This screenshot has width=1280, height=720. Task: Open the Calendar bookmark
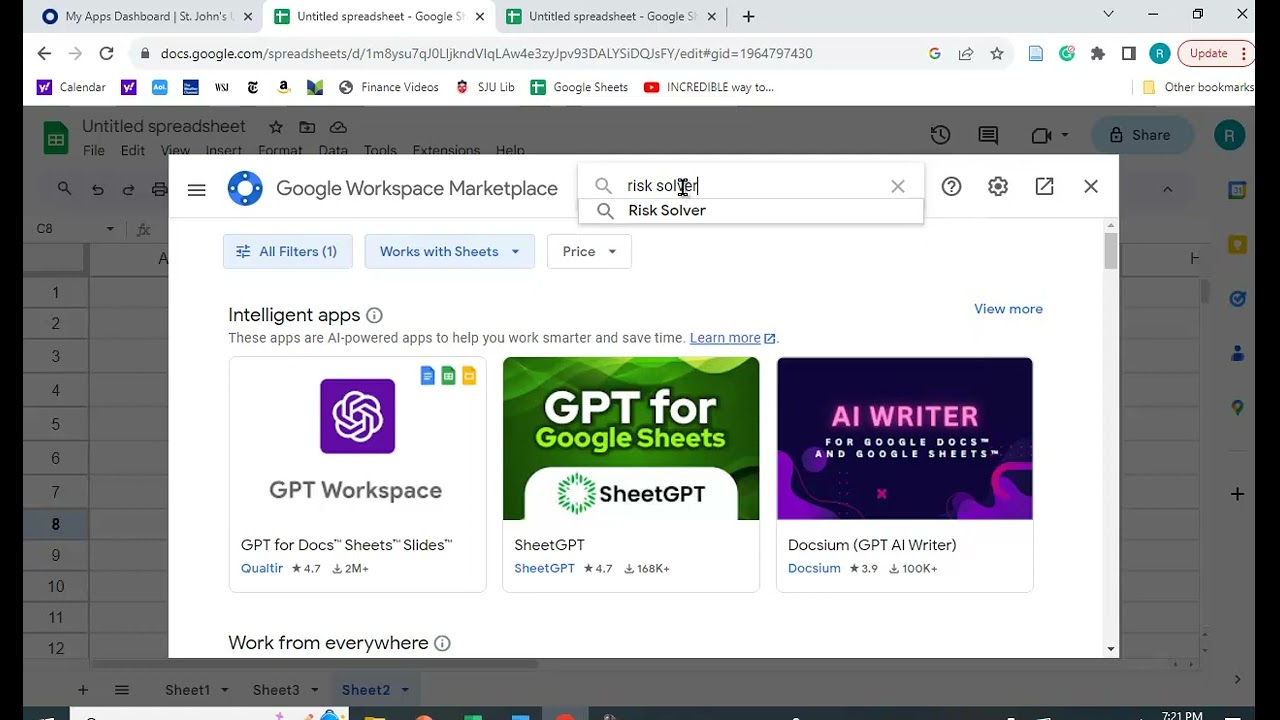coord(71,87)
